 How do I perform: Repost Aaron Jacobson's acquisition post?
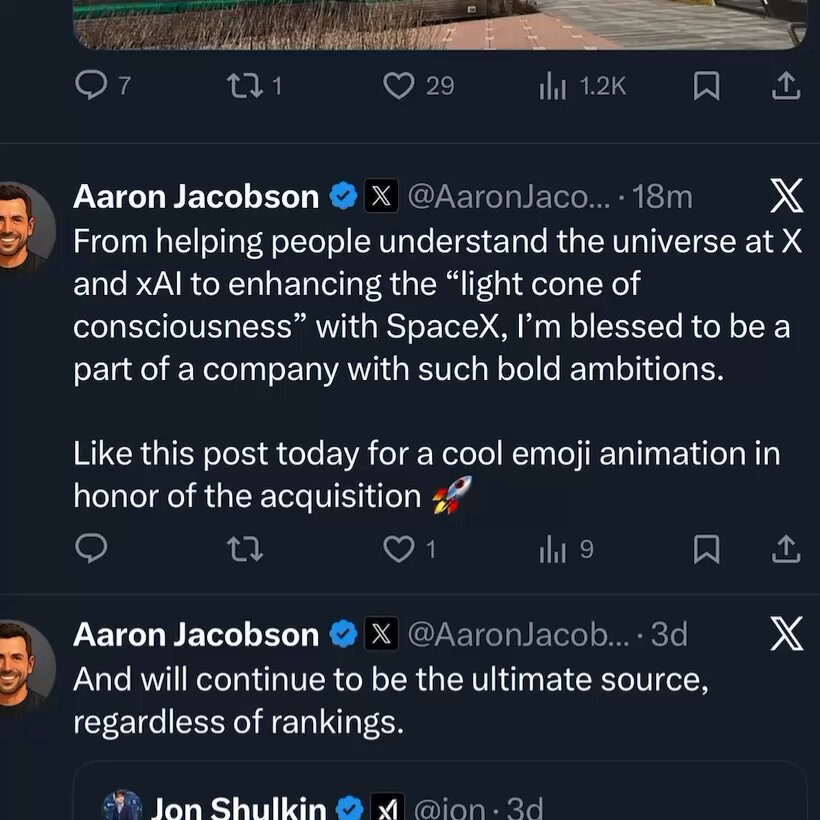coord(245,550)
